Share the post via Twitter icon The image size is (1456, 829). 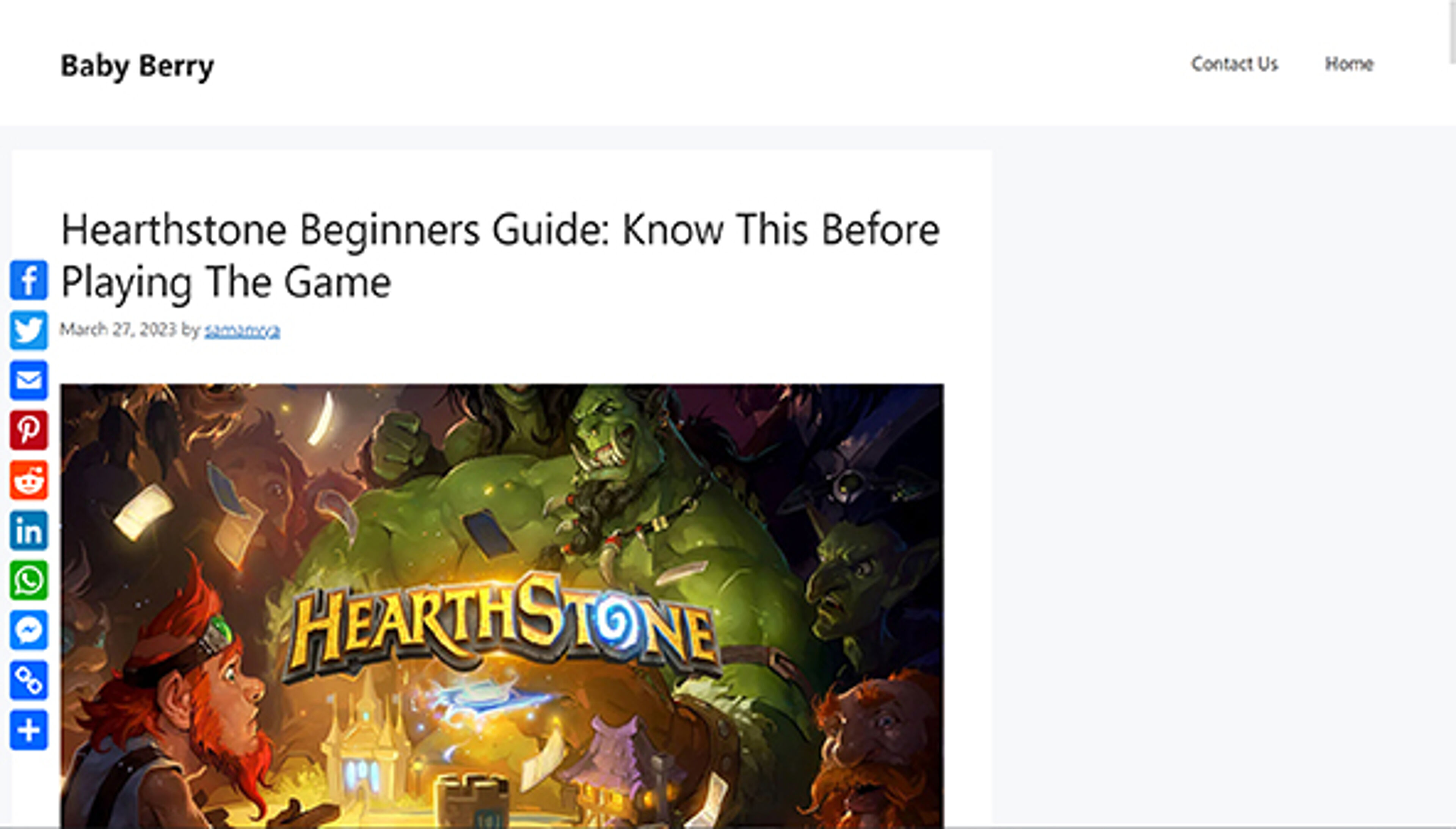click(28, 330)
